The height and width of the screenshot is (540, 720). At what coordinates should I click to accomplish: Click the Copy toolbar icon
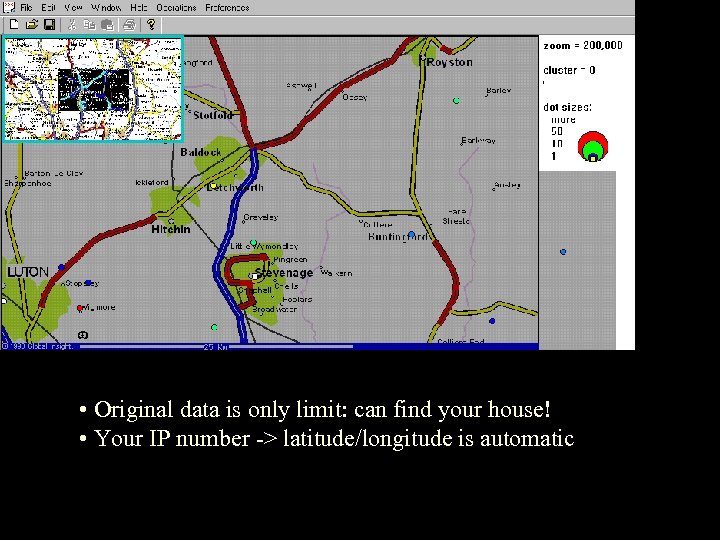[x=89, y=24]
